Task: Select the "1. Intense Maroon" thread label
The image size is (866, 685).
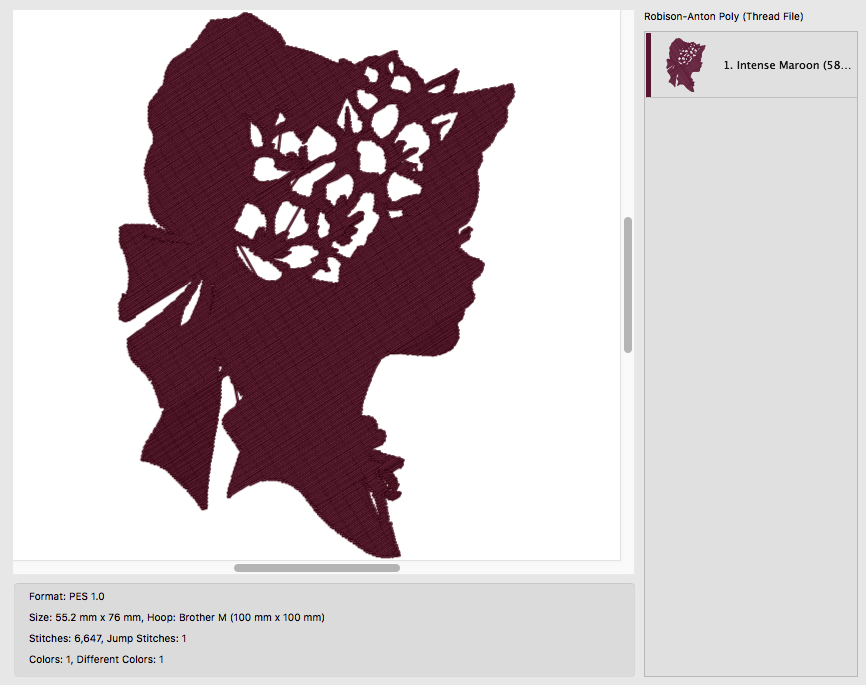Action: point(787,65)
